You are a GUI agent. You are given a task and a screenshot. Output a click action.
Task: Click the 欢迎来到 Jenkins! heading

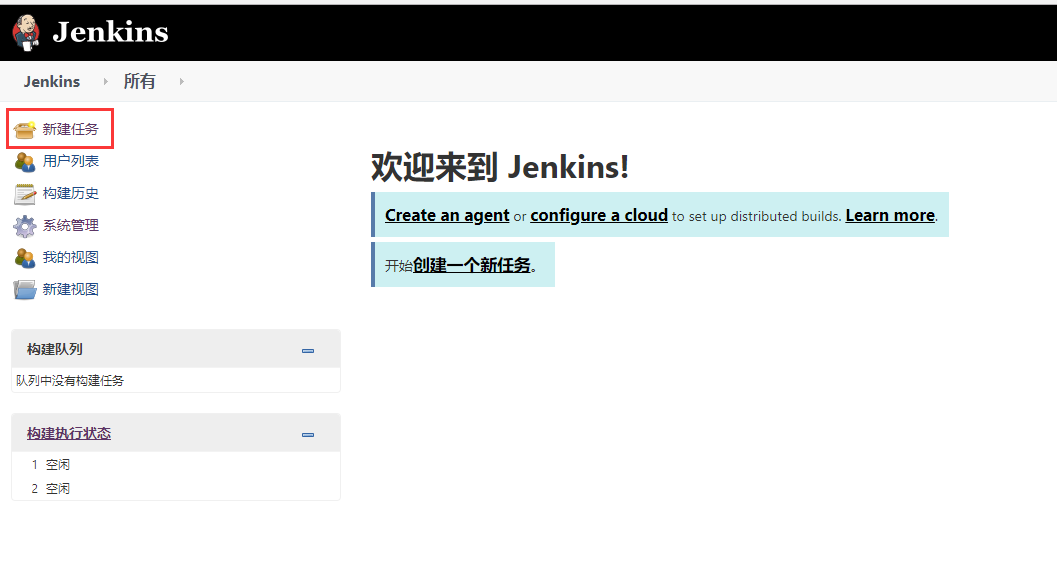tap(500, 167)
